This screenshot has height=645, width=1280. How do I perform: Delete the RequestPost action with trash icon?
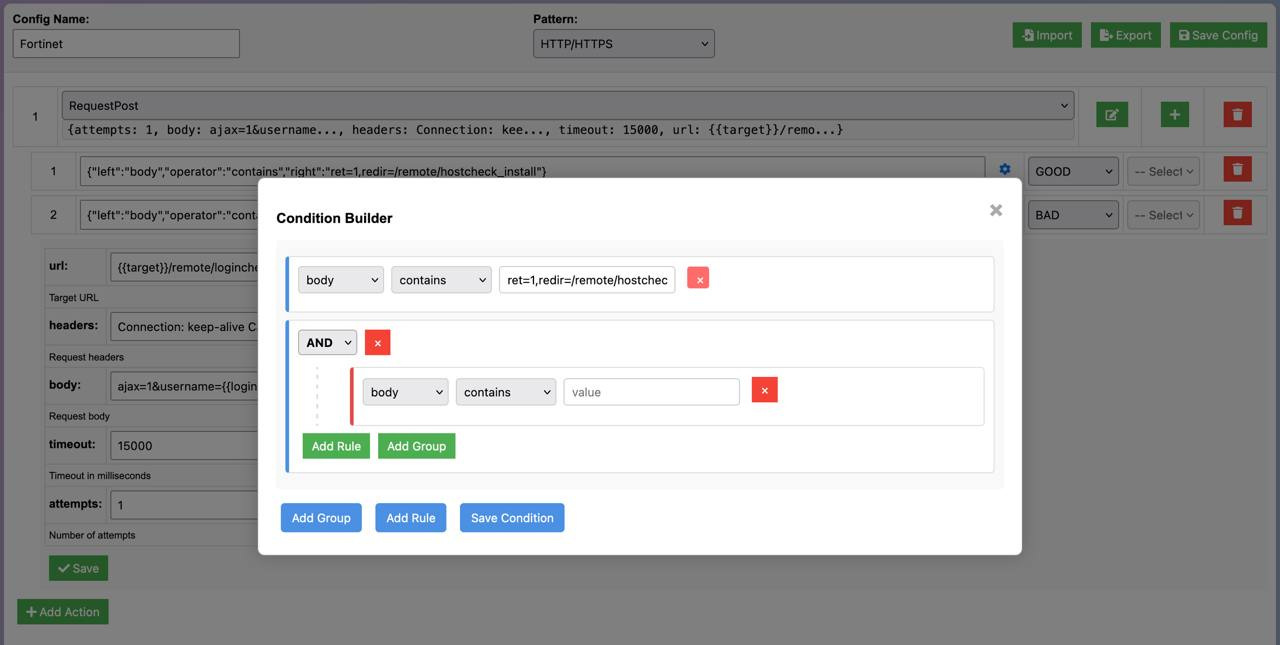[x=1237, y=114]
